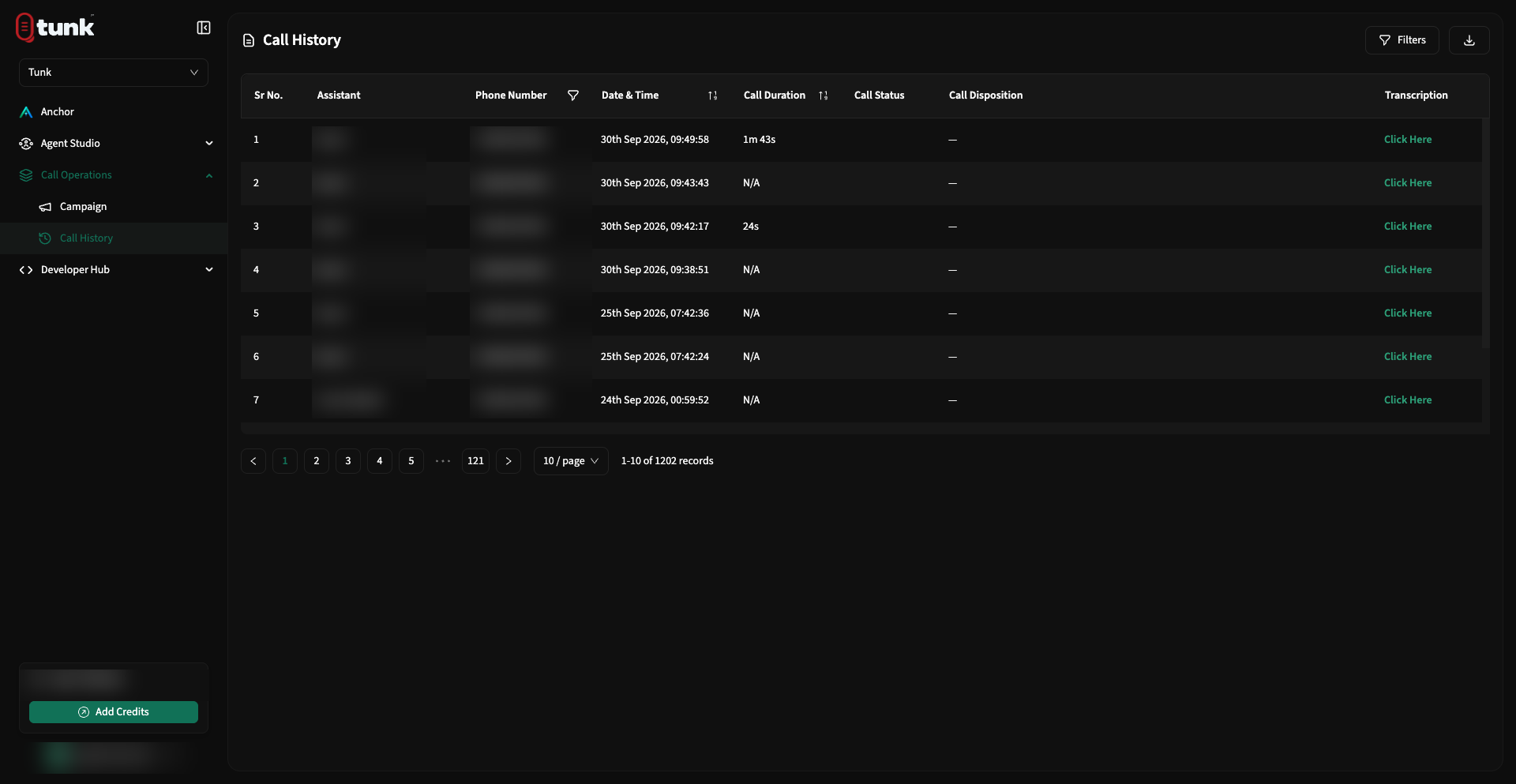Click the Add Credits button
The image size is (1516, 784).
114,712
